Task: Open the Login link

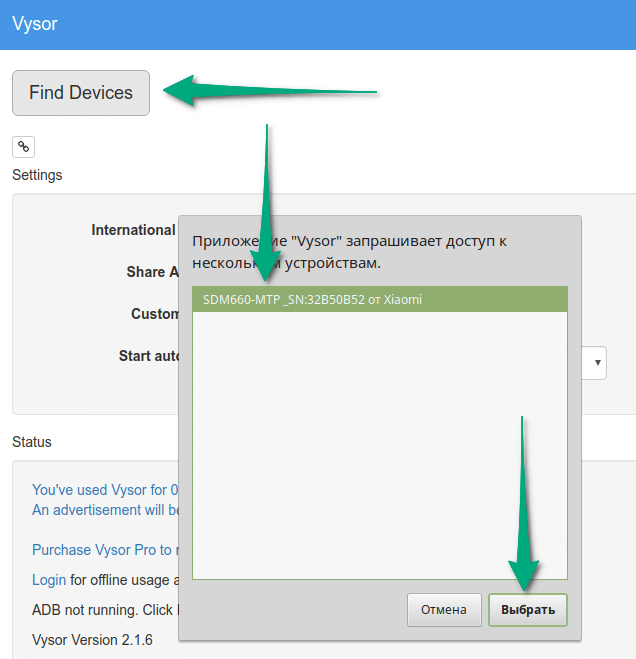Action: [49, 580]
